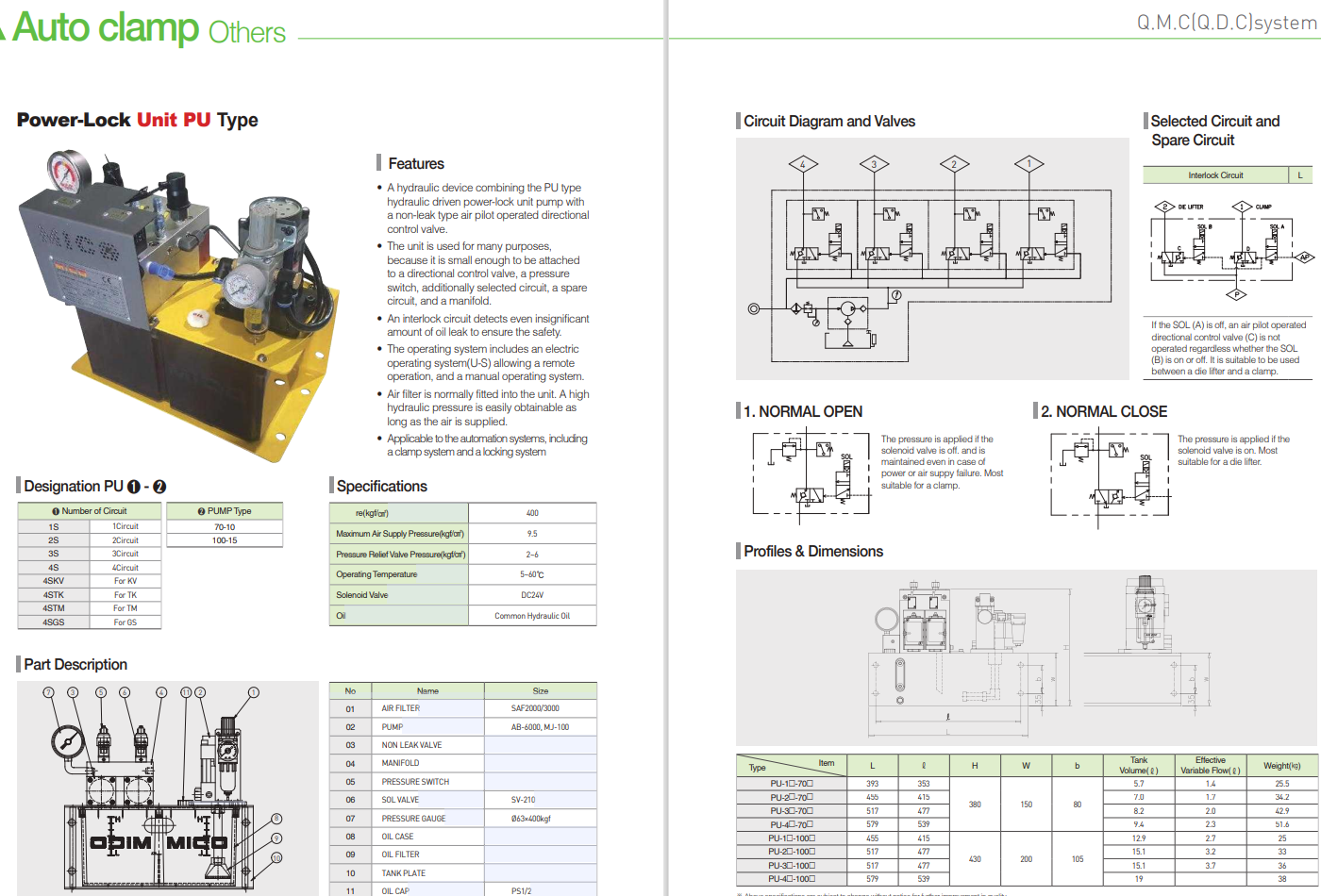Click the 'Interlock Circuit' table header cell
The width and height of the screenshot is (1321, 896).
(1215, 175)
